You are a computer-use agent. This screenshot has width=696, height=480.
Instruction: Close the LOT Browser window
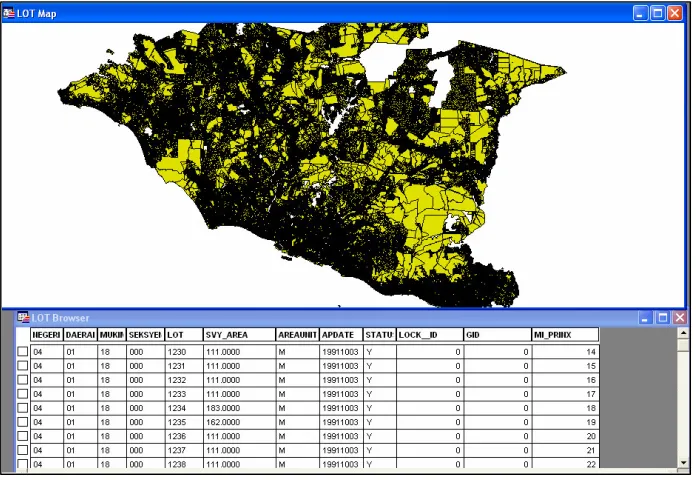point(680,317)
